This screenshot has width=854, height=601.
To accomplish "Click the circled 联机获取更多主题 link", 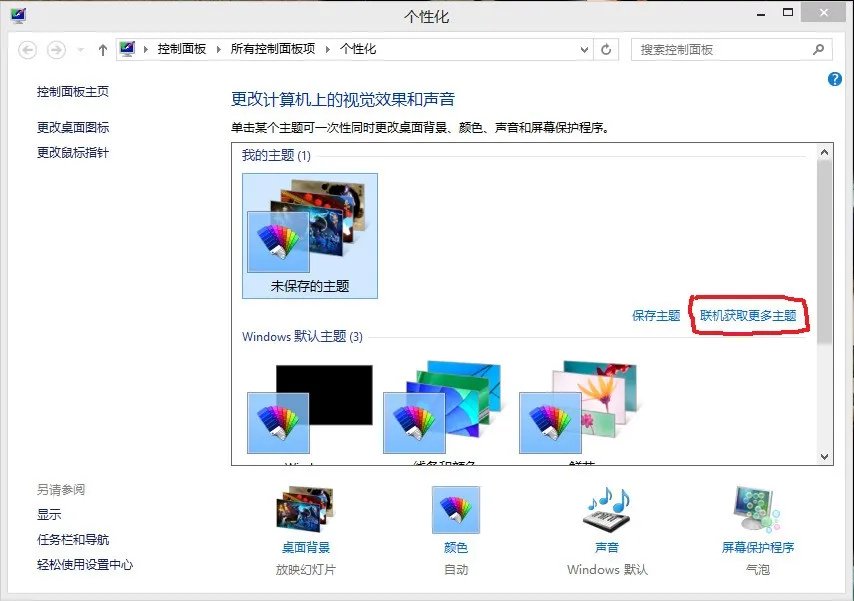I will 750,315.
